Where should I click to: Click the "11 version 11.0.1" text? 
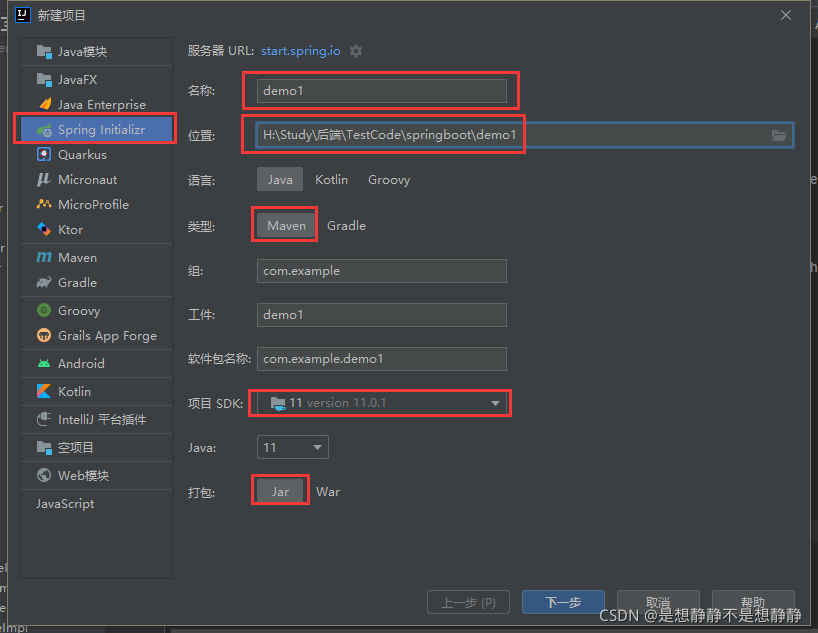click(x=338, y=403)
